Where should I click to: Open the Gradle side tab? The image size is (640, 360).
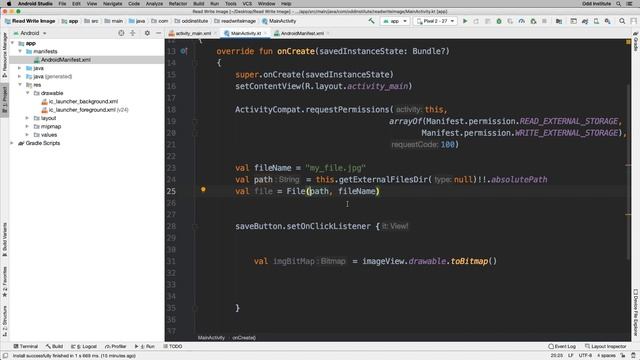click(x=636, y=42)
